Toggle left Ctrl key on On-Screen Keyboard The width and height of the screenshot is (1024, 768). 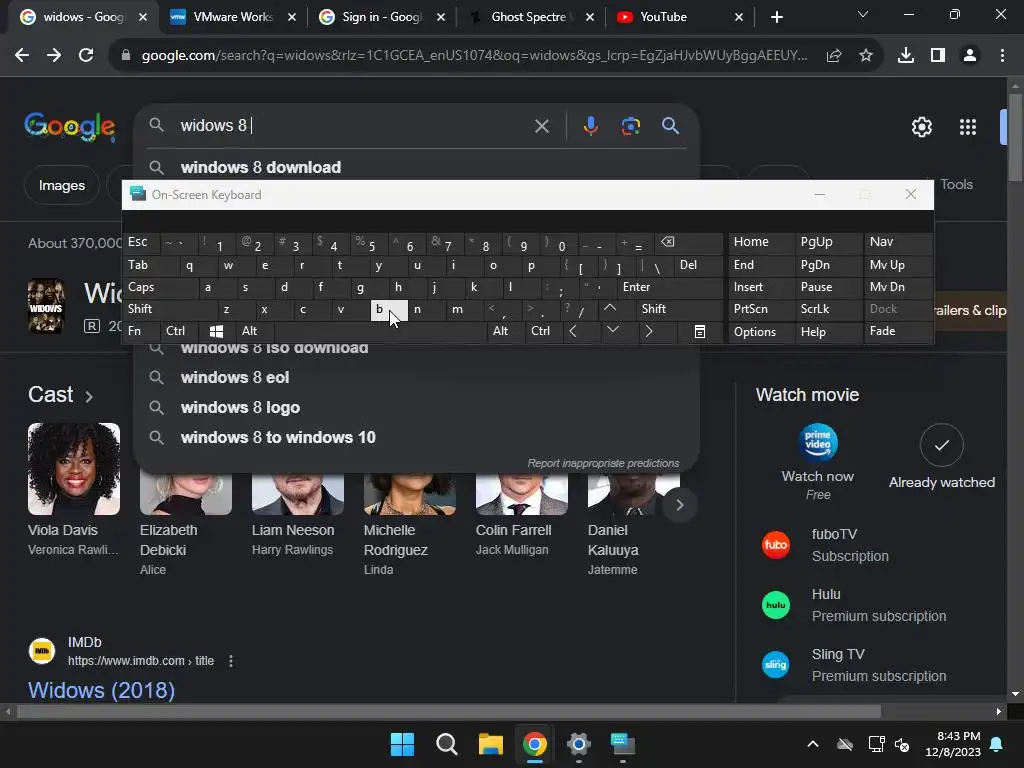(178, 331)
